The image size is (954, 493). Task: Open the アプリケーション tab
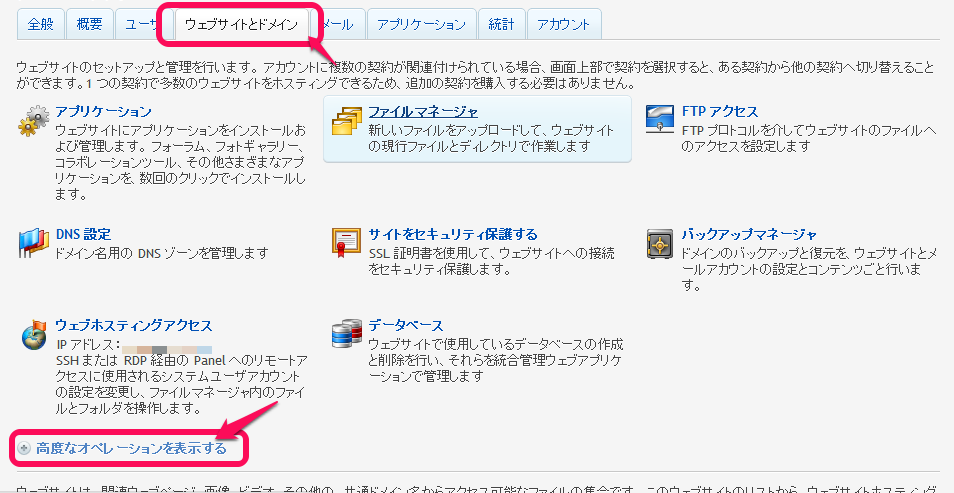[x=421, y=24]
